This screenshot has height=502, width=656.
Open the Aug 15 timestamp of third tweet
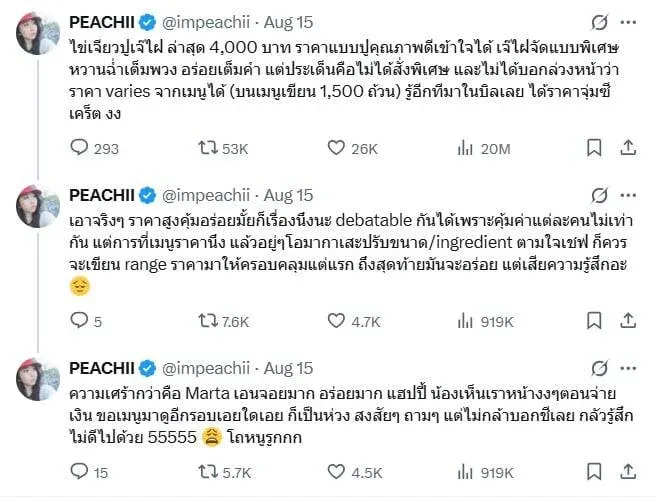click(x=289, y=367)
